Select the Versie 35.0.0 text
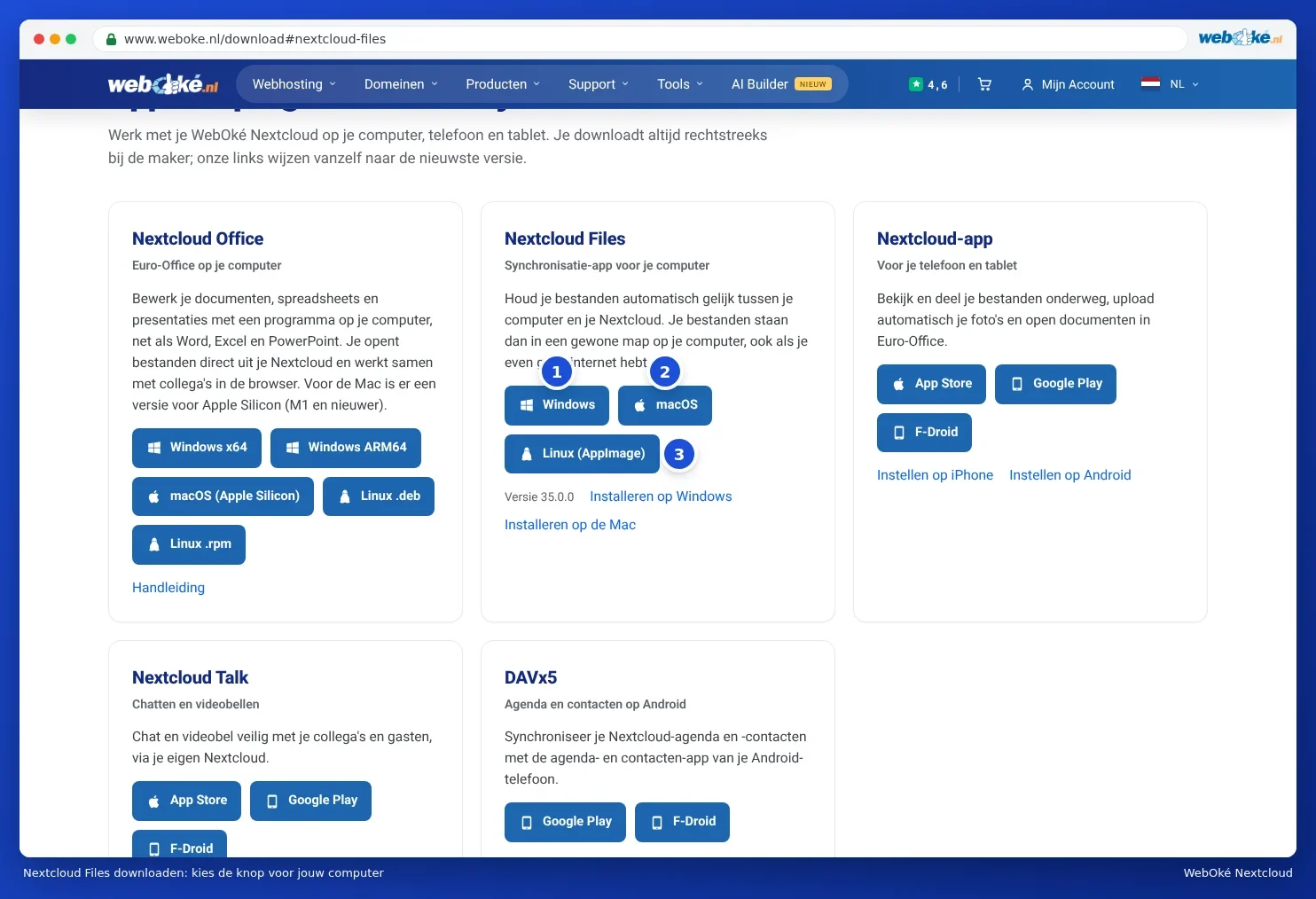1316x899 pixels. pyautogui.click(x=539, y=497)
